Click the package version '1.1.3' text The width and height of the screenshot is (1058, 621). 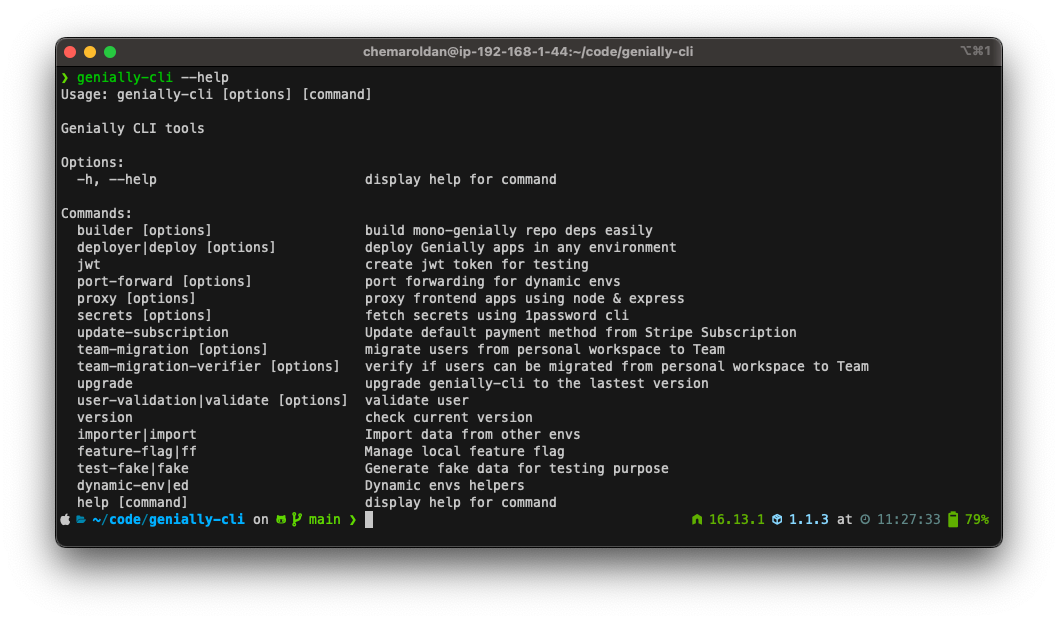point(808,520)
